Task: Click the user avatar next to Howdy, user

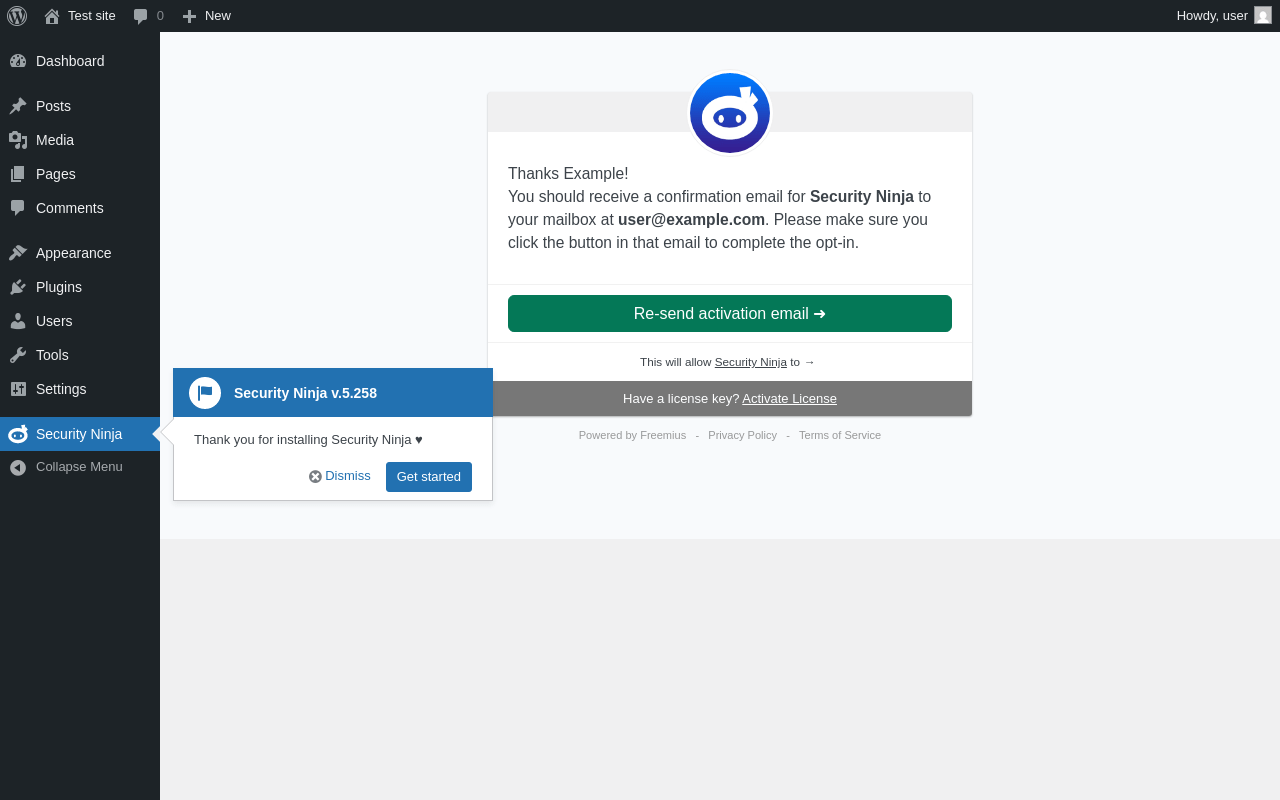Action: 1263,15
